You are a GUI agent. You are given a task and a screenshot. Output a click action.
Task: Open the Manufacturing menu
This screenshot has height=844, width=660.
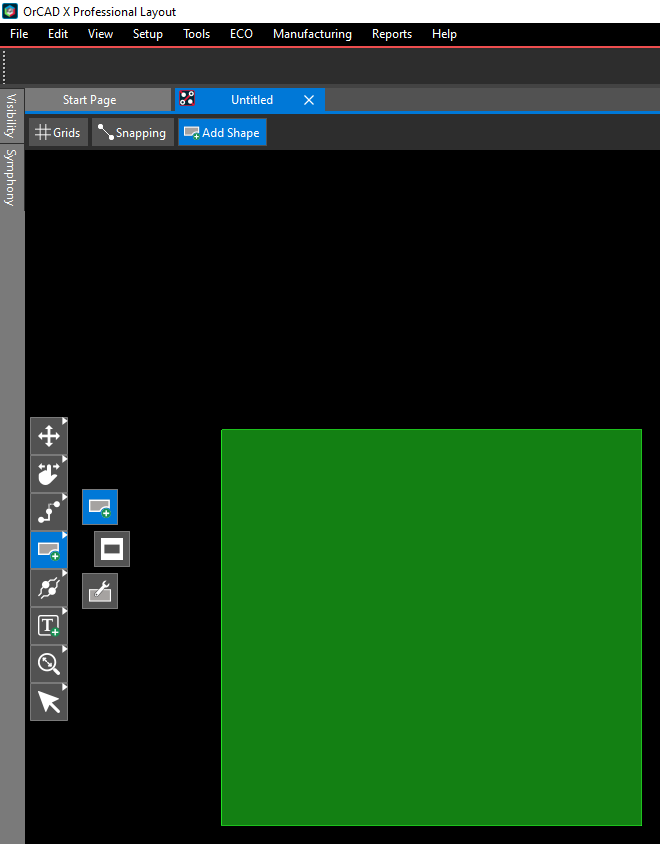(312, 34)
